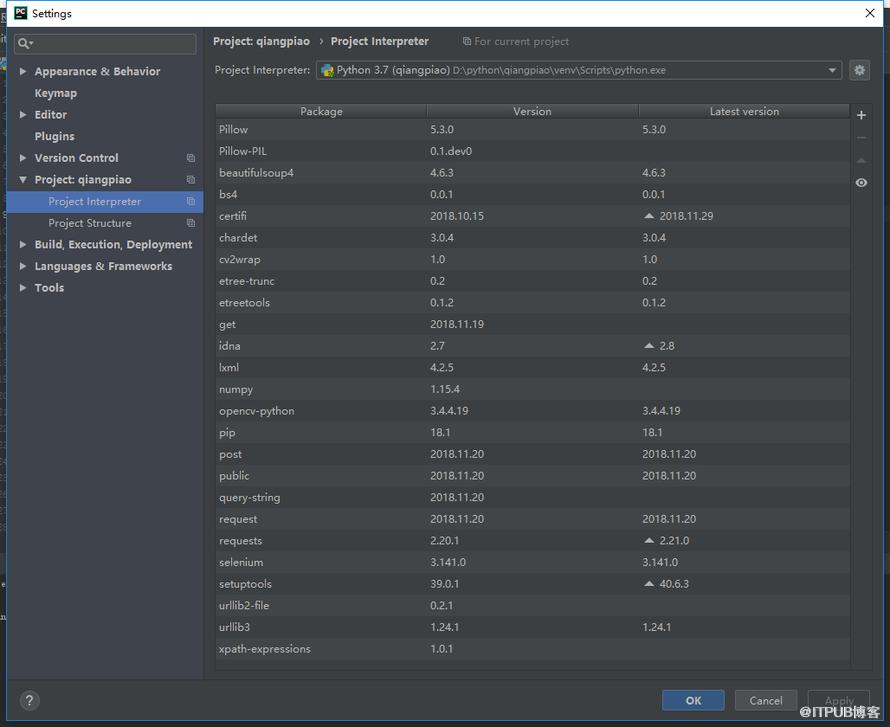The image size is (890, 727).
Task: Click the plus icon to install package
Action: point(861,115)
